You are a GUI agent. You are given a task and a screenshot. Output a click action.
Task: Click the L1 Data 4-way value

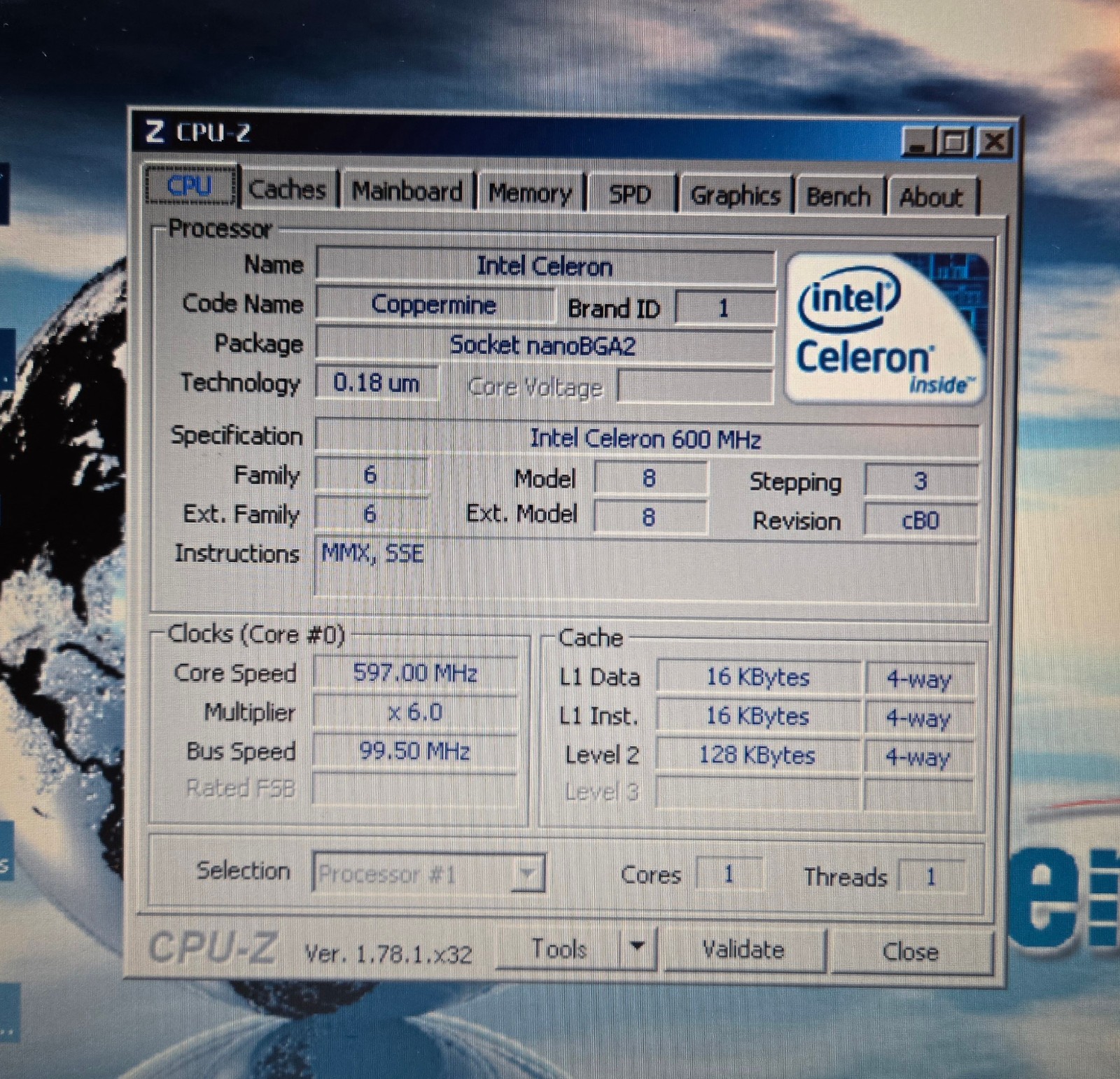(x=918, y=679)
